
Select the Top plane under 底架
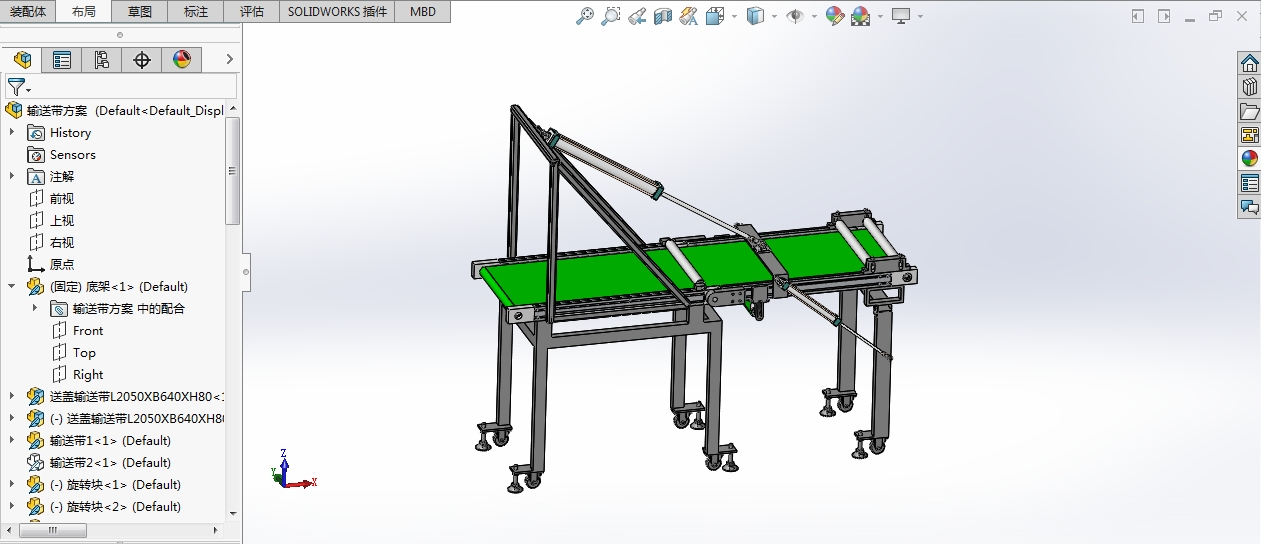(x=74, y=352)
